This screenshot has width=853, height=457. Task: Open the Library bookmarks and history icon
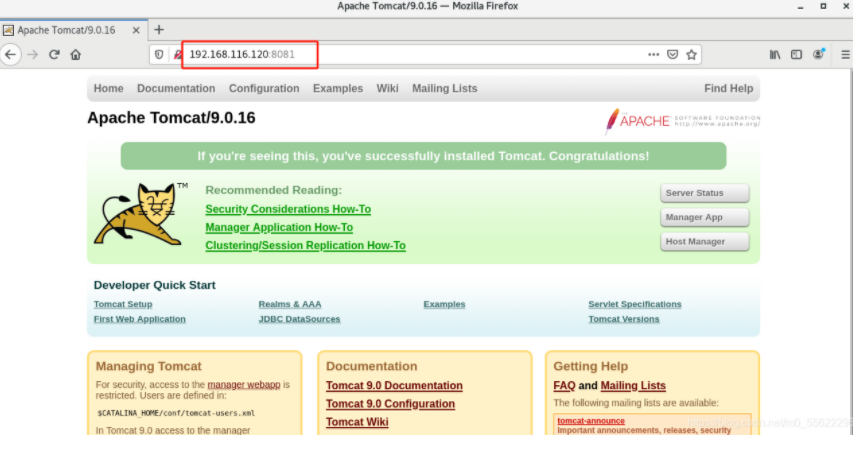pyautogui.click(x=775, y=54)
